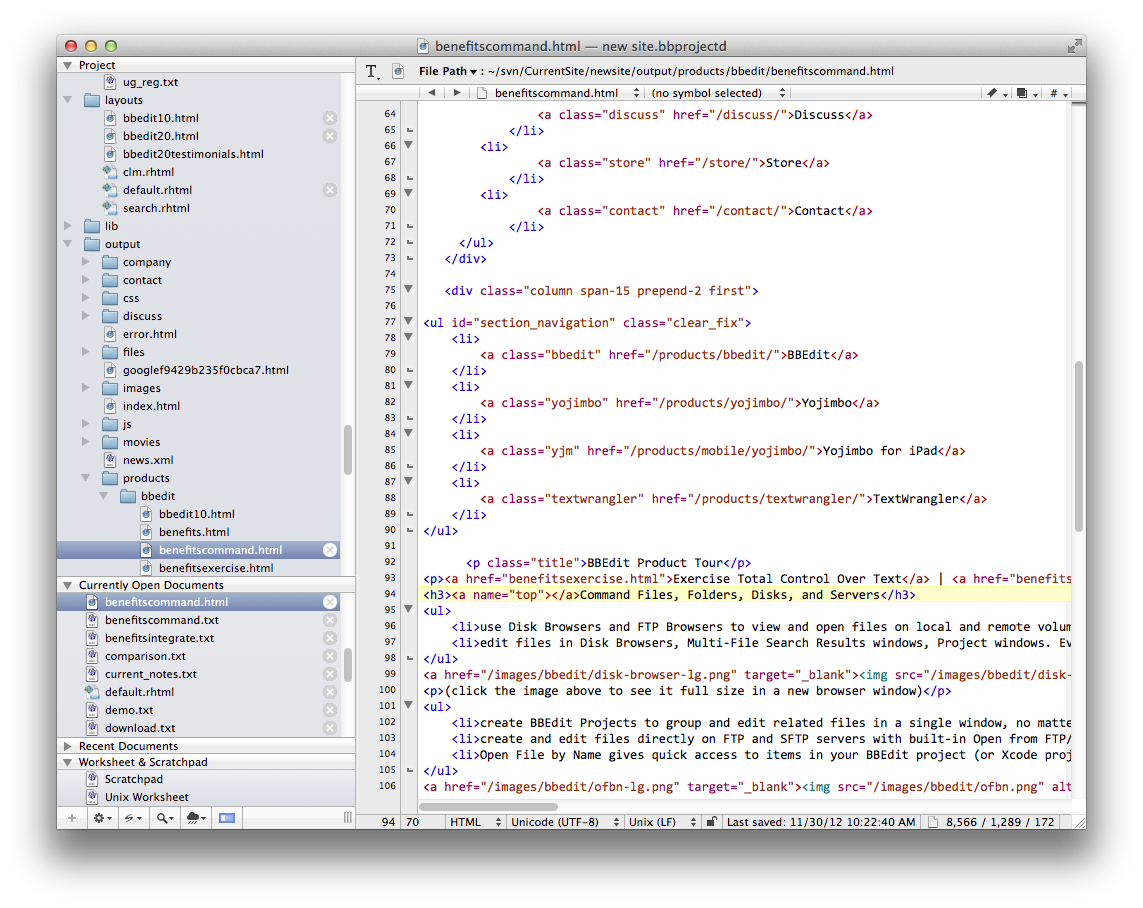The image size is (1143, 908).
Task: Select ug_reg.txt at top of project list
Action: coord(150,82)
